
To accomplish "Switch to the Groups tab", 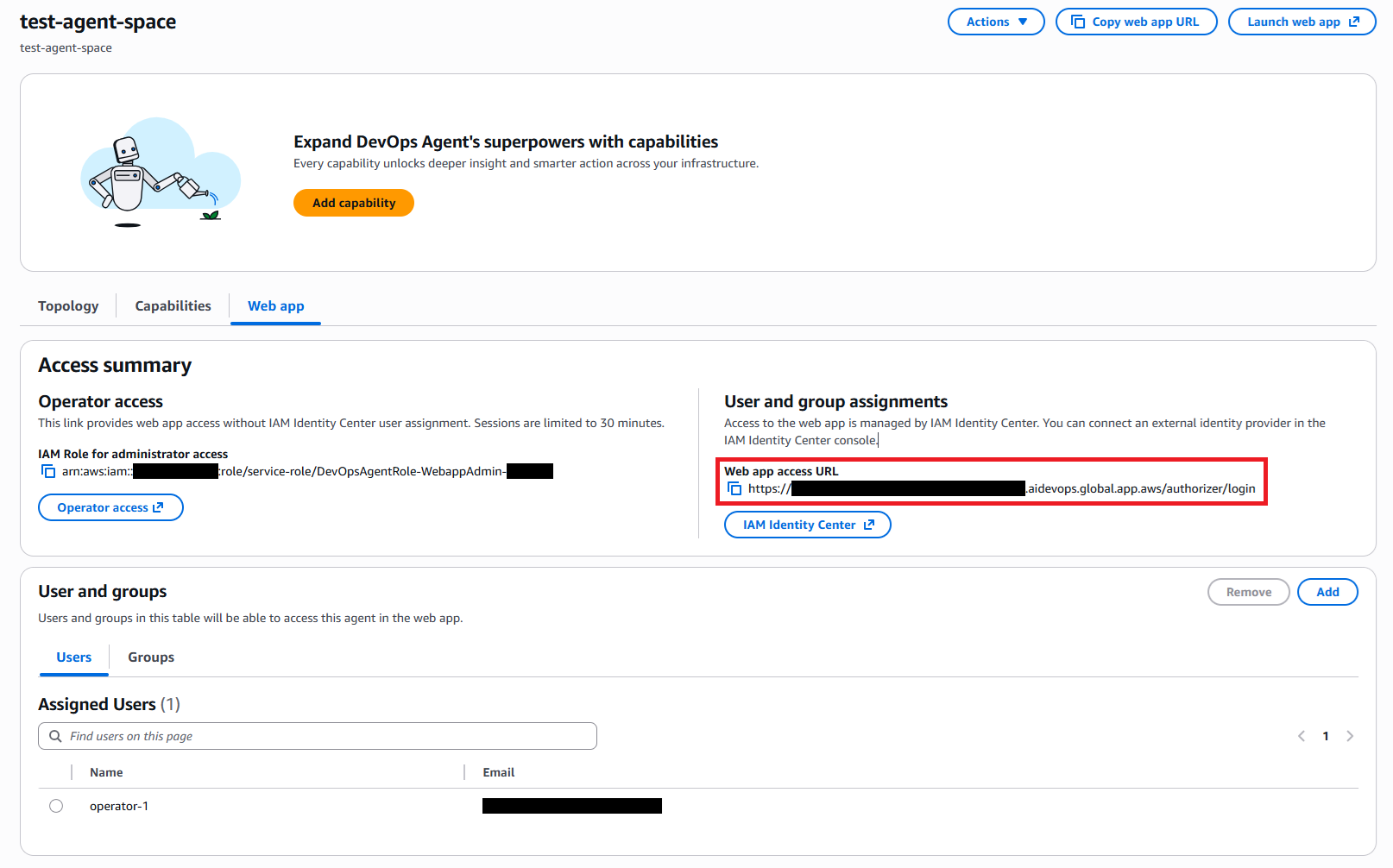I will 150,657.
